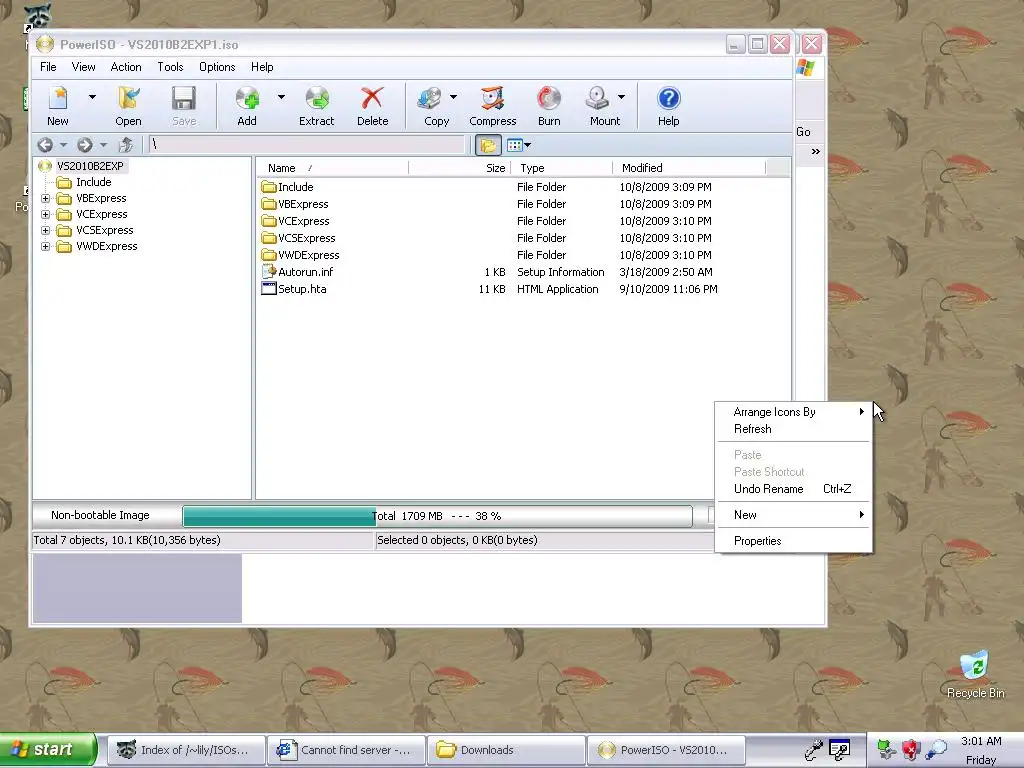Switch to Downloads taskbar item

[x=506, y=750]
